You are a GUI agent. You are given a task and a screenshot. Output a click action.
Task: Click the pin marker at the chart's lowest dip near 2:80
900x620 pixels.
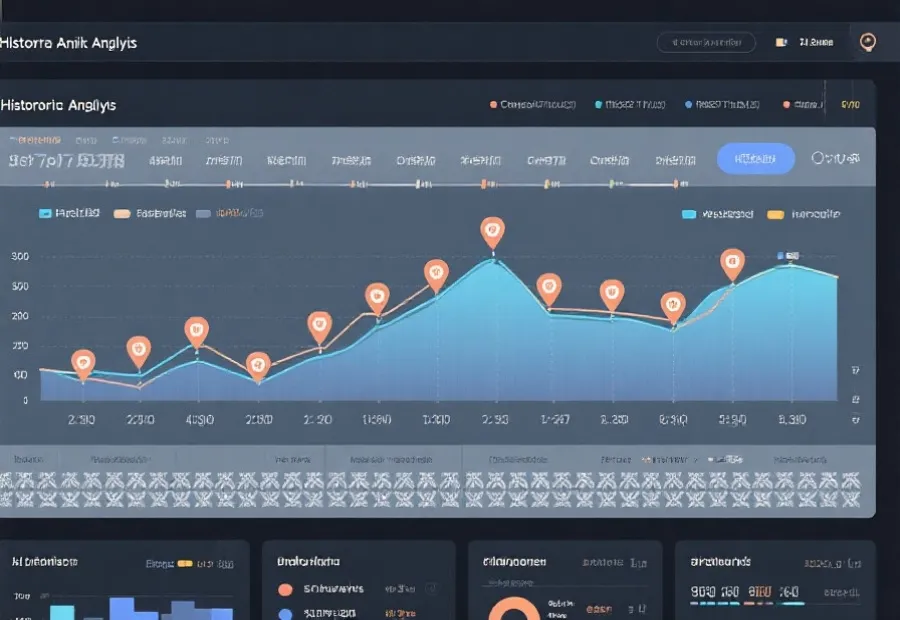(258, 365)
